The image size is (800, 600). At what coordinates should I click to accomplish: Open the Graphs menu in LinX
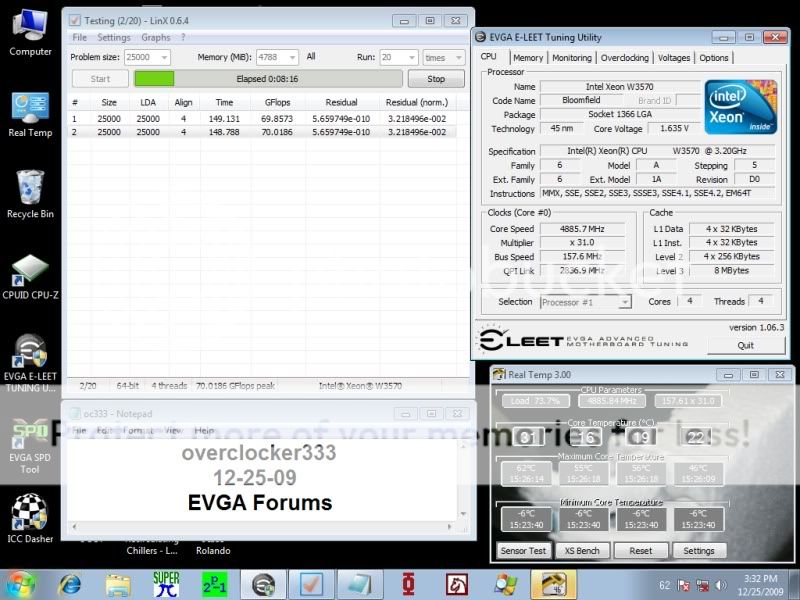(155, 38)
